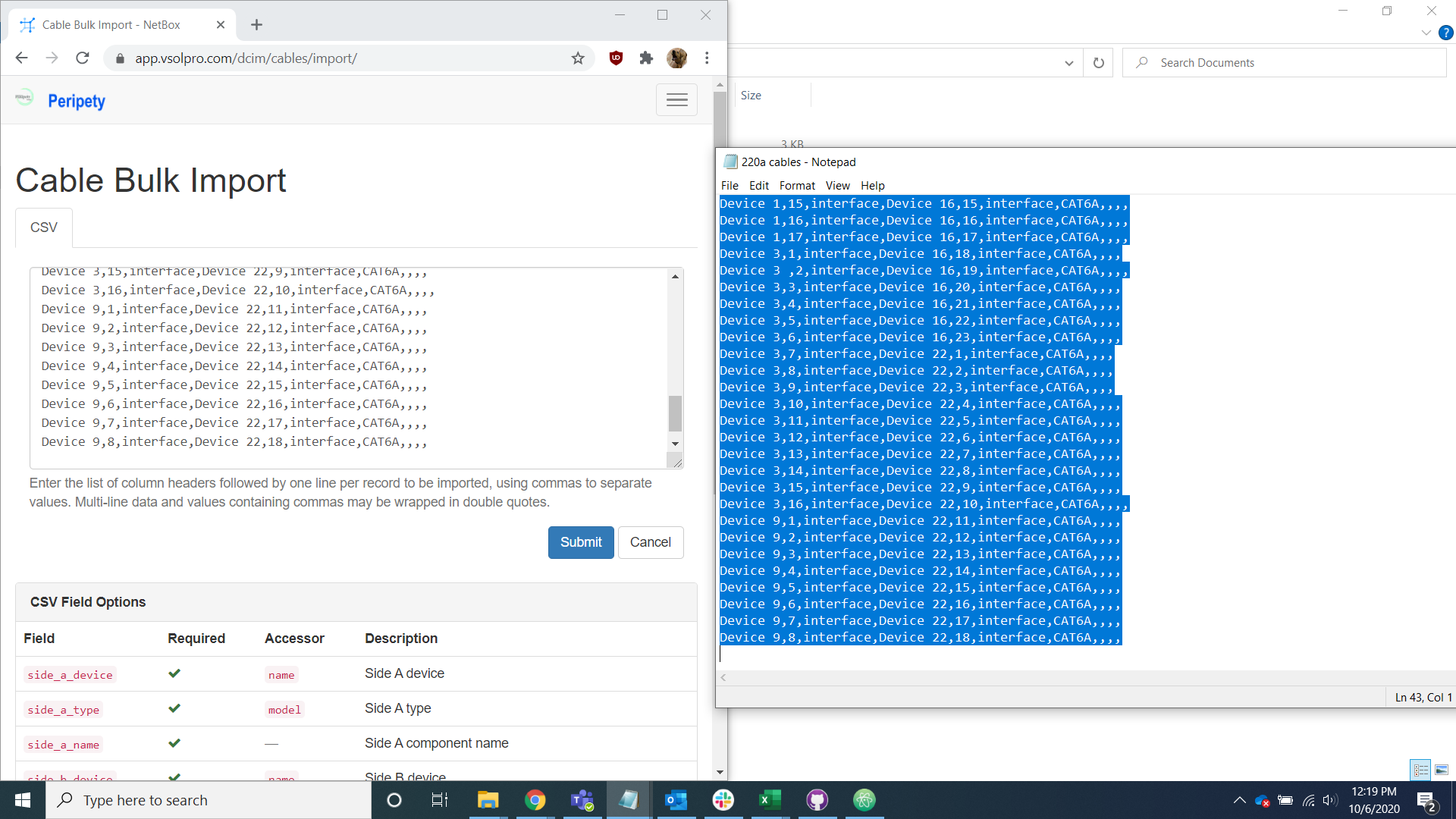Image resolution: width=1456 pixels, height=819 pixels.
Task: Click the CSV textarea scrollbar thumb
Action: pos(675,413)
